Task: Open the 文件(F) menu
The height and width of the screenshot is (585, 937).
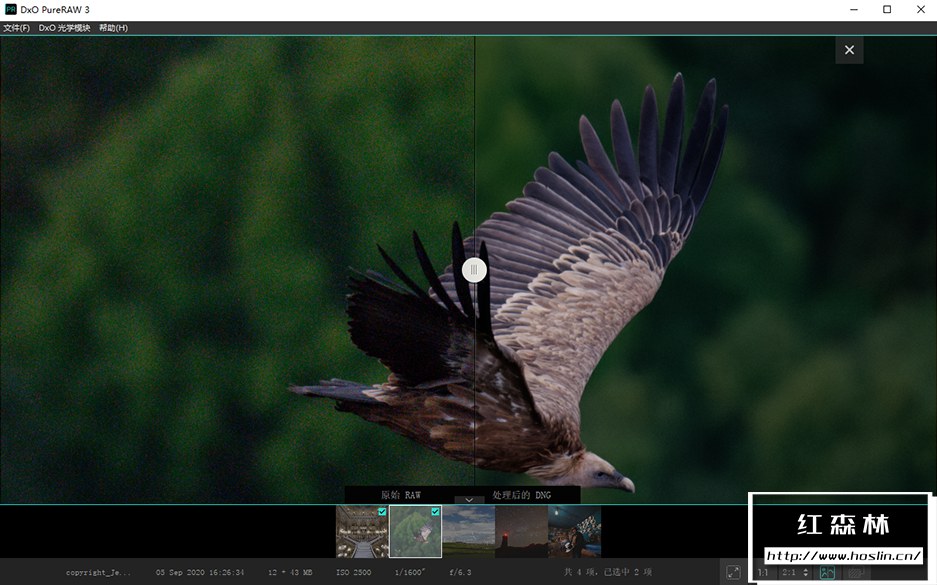Action: tap(16, 28)
